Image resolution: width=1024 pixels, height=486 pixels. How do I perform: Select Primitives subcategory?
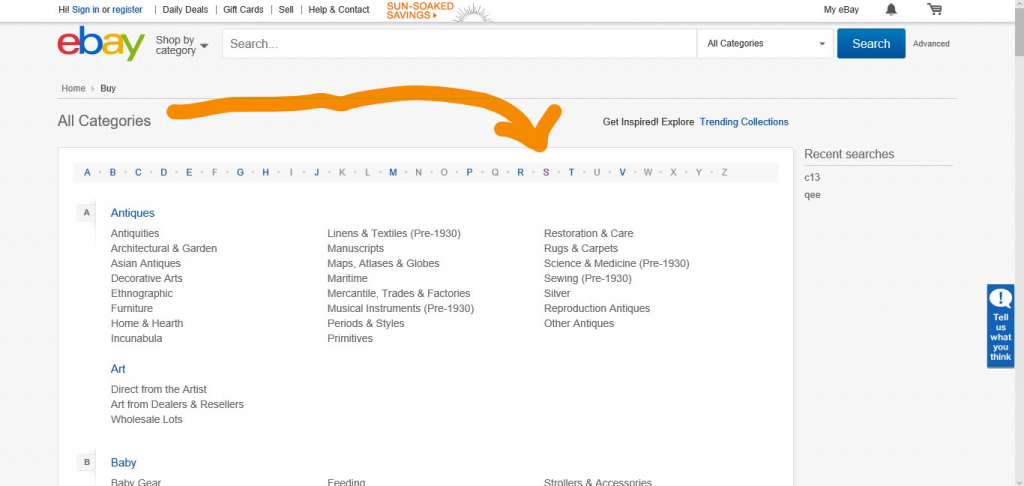pyautogui.click(x=350, y=338)
